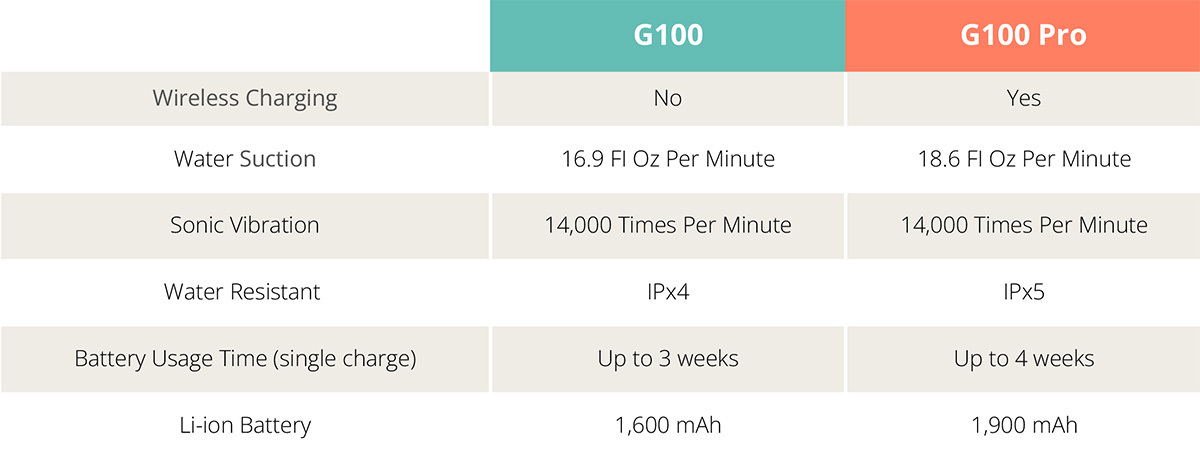Click the "Up to 3 weeks" cell
The image size is (1200, 461).
click(668, 358)
